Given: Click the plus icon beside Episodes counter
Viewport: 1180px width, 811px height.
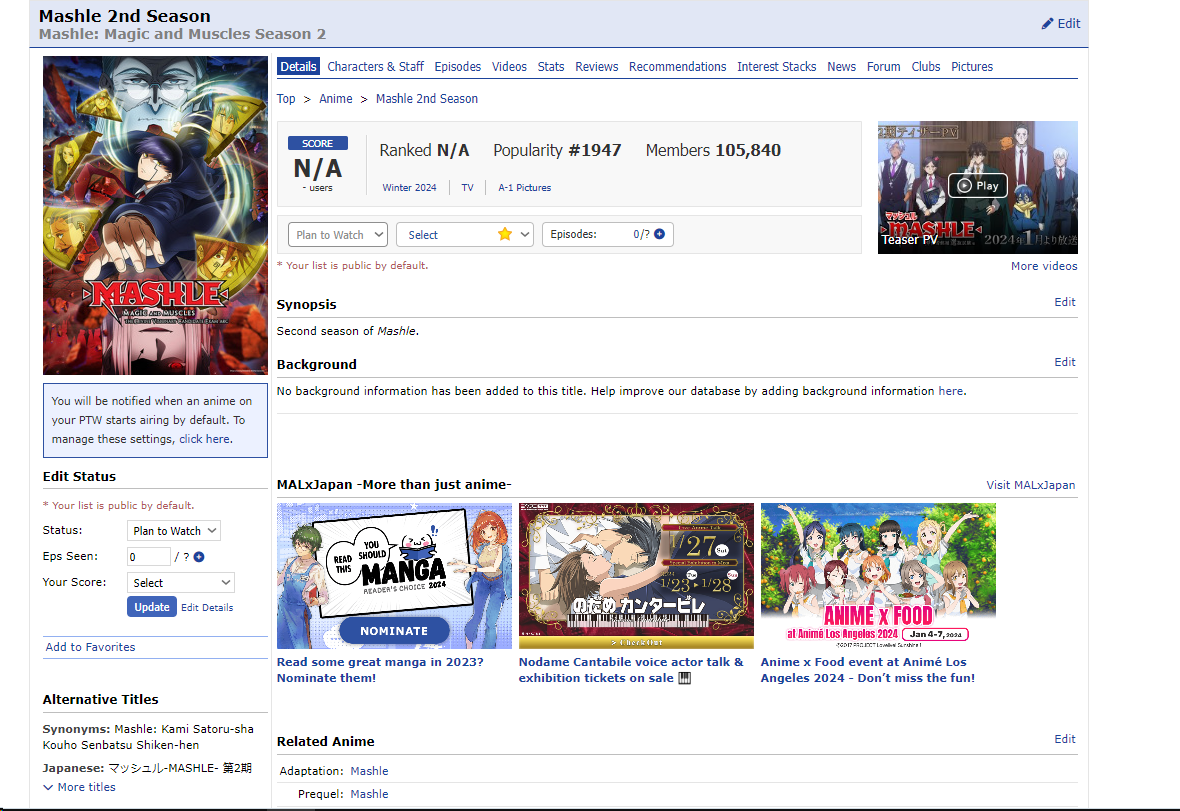Looking at the screenshot, I should [x=658, y=235].
